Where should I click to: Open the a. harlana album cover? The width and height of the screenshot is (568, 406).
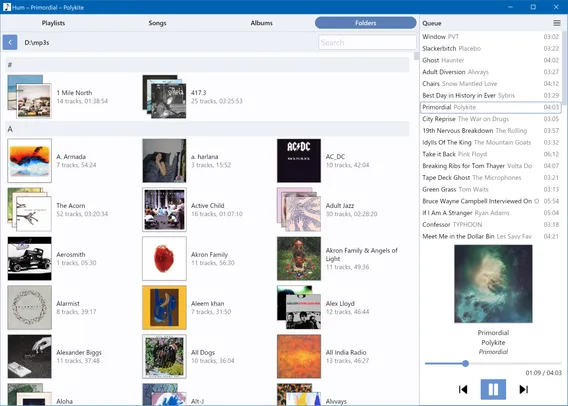pyautogui.click(x=164, y=160)
